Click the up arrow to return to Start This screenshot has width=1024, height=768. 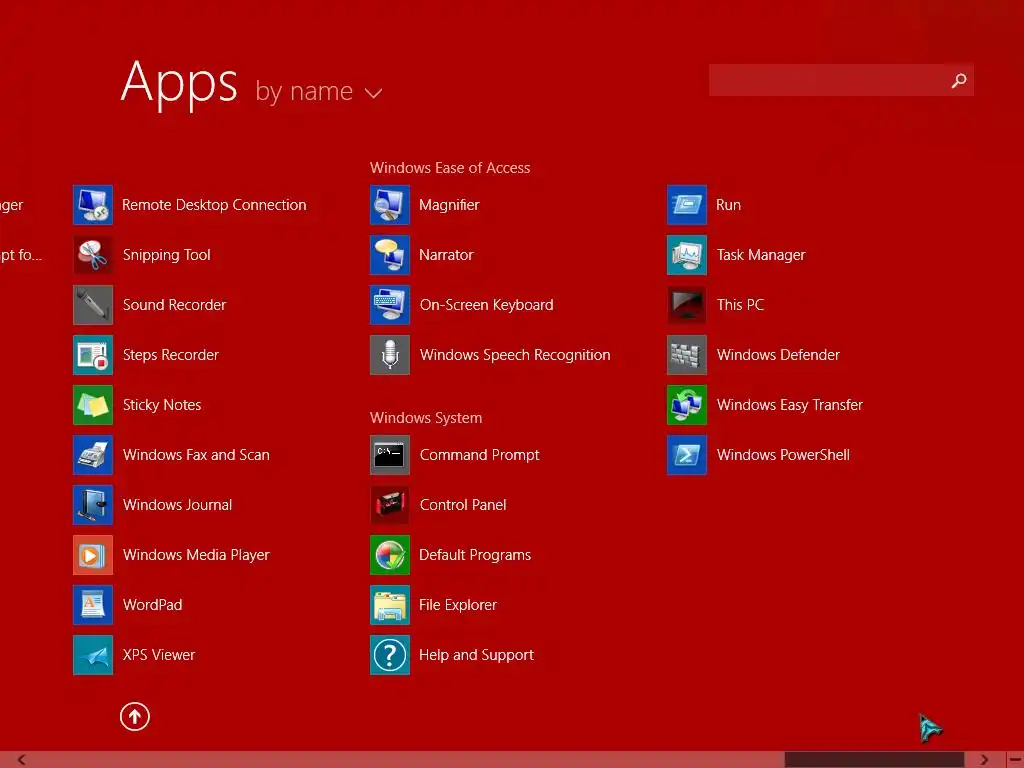[x=135, y=716]
